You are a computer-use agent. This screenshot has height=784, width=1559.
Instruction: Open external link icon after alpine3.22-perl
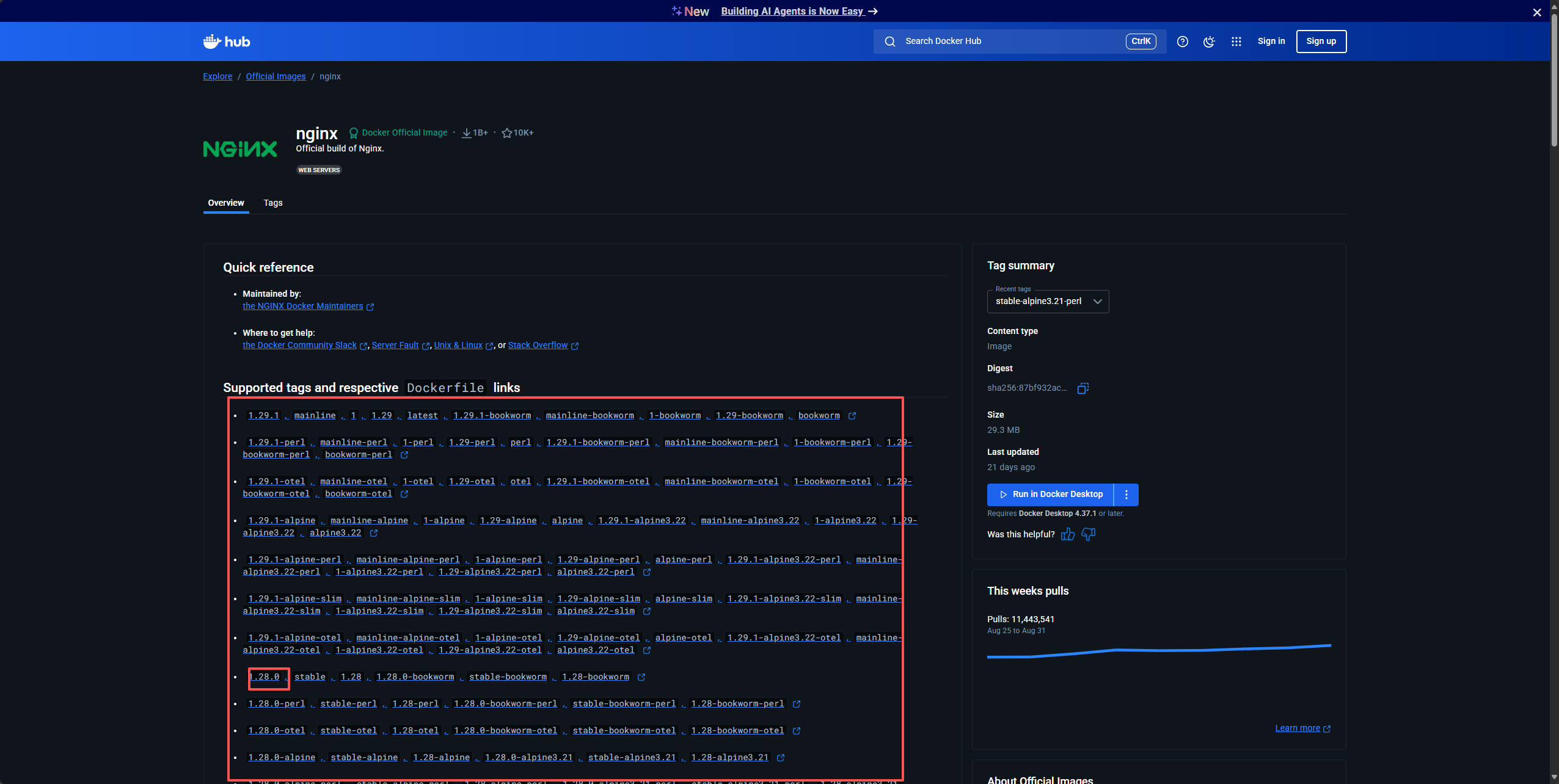pyautogui.click(x=647, y=572)
